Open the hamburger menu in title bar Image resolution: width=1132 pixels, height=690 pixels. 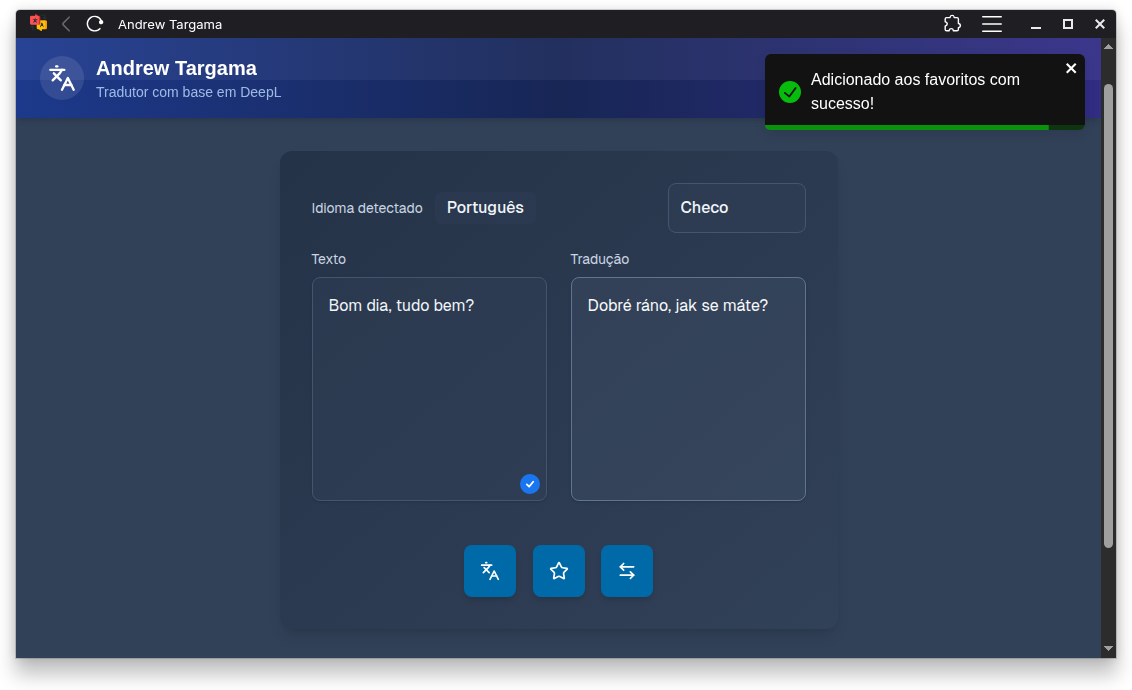[992, 24]
